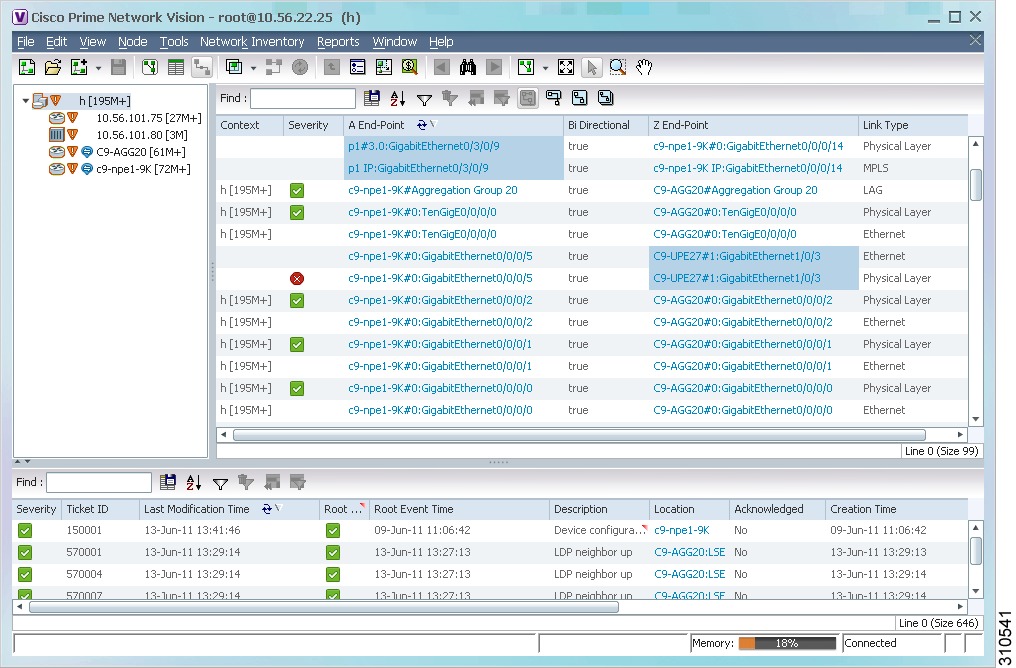Image resolution: width=1016 pixels, height=668 pixels.
Task: Toggle the links view toolbar button
Action: click(202, 67)
